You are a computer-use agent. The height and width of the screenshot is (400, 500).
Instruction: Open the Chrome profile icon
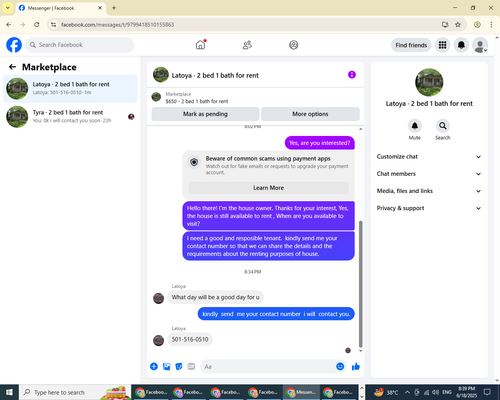pyautogui.click(x=477, y=25)
